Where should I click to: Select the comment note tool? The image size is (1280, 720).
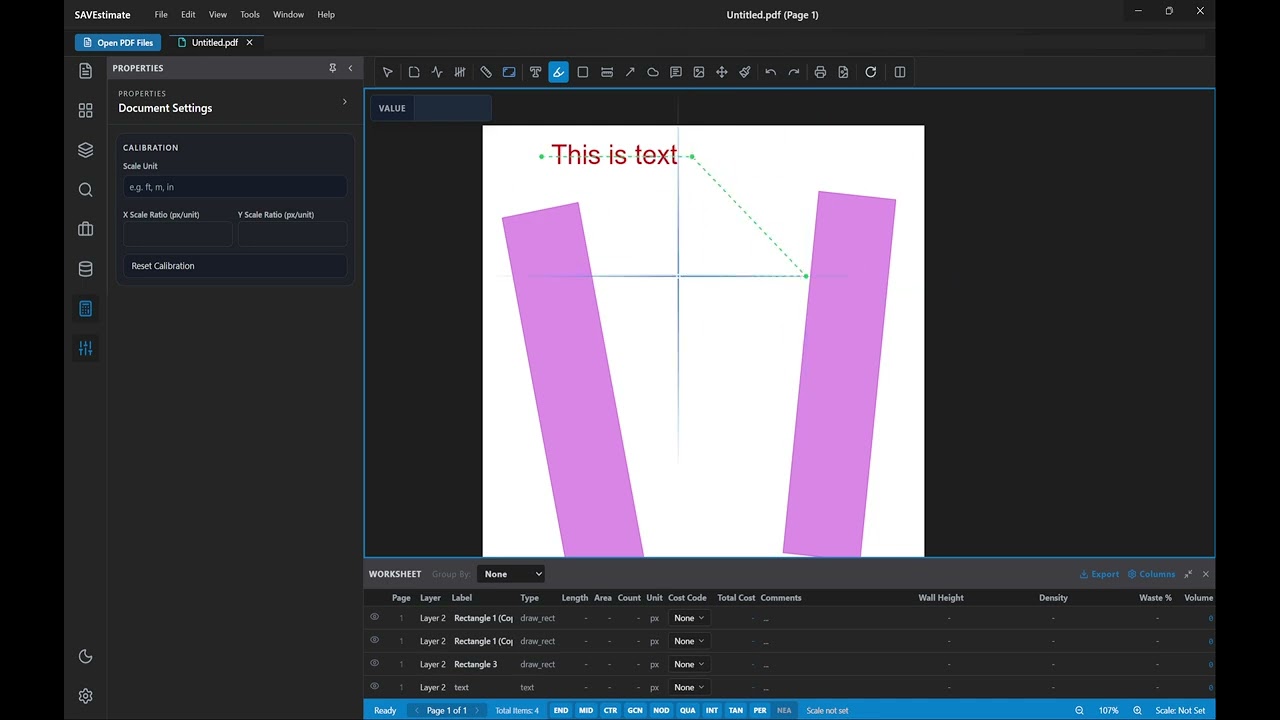(676, 72)
